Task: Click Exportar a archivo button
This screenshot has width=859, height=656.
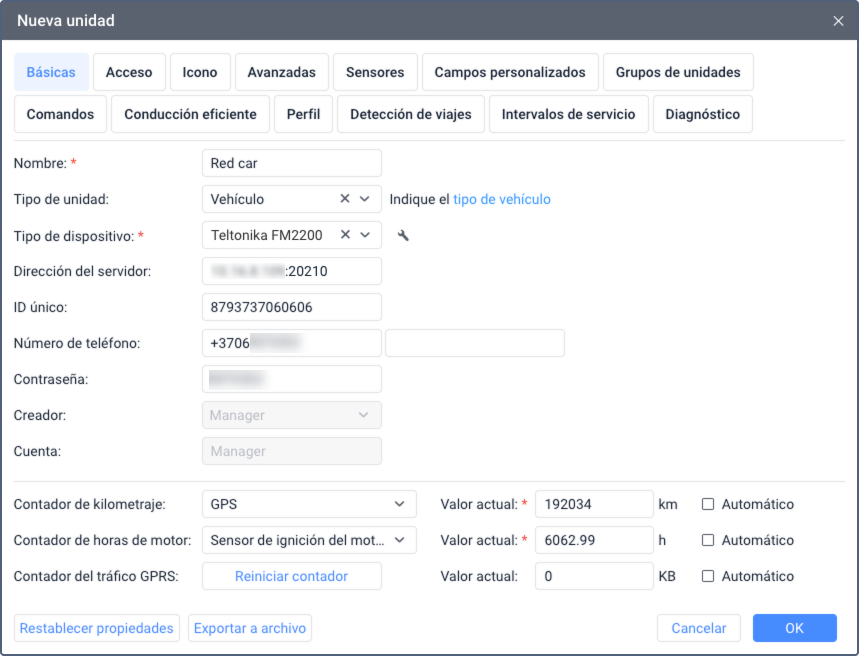Action: (x=250, y=628)
